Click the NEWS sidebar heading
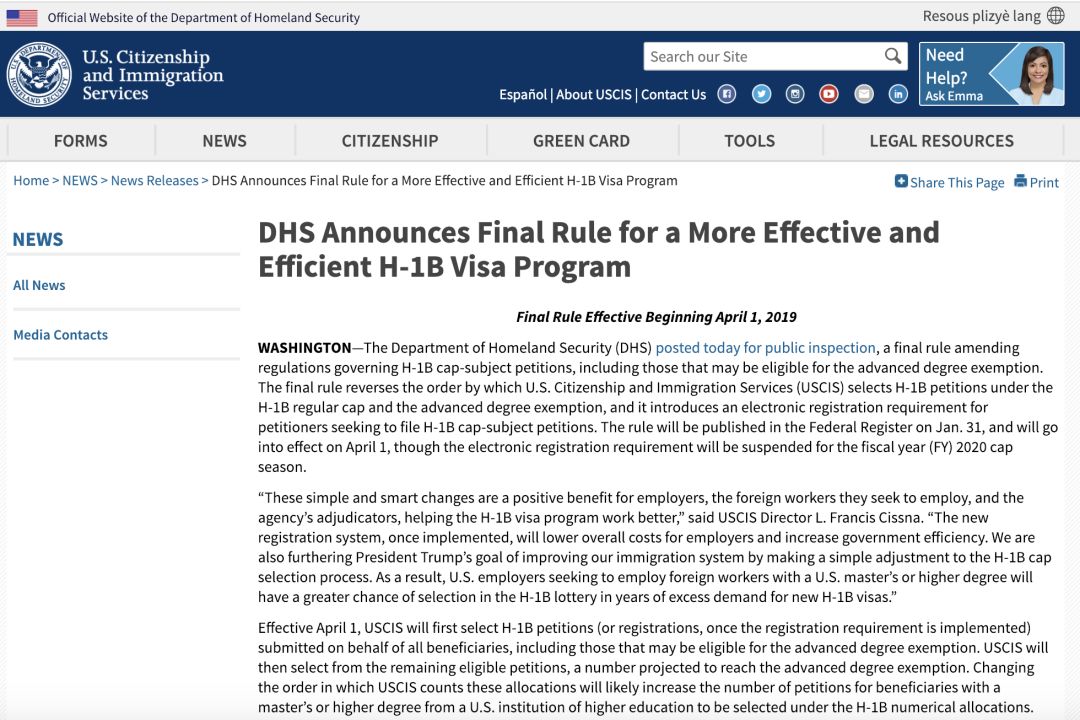Viewport: 1080px width, 720px height. point(38,239)
